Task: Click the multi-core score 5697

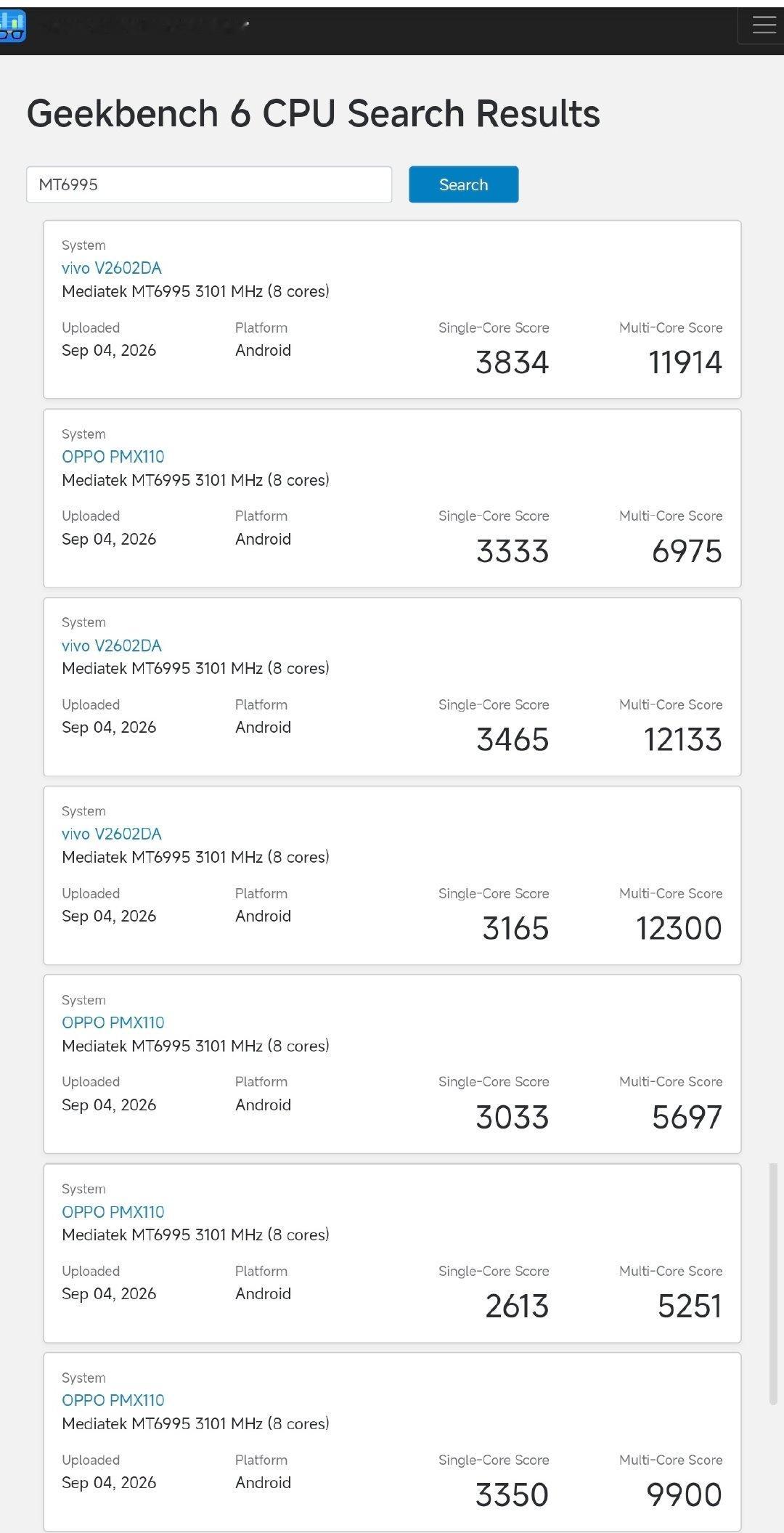Action: tap(687, 1118)
